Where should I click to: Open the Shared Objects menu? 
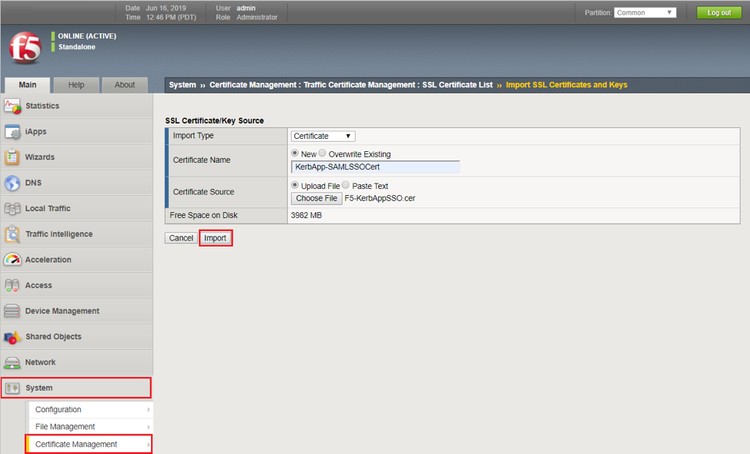[x=77, y=337]
